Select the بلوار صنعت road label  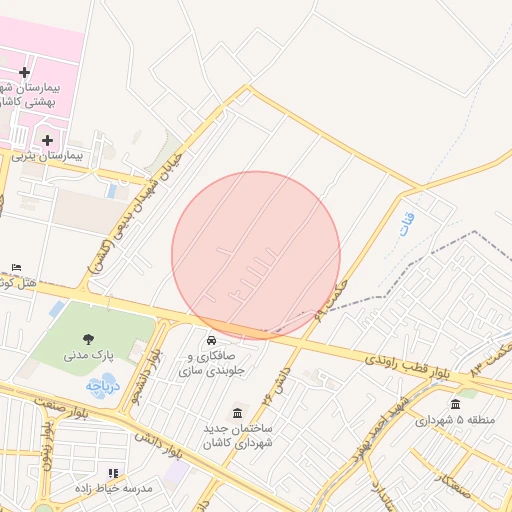[62, 408]
